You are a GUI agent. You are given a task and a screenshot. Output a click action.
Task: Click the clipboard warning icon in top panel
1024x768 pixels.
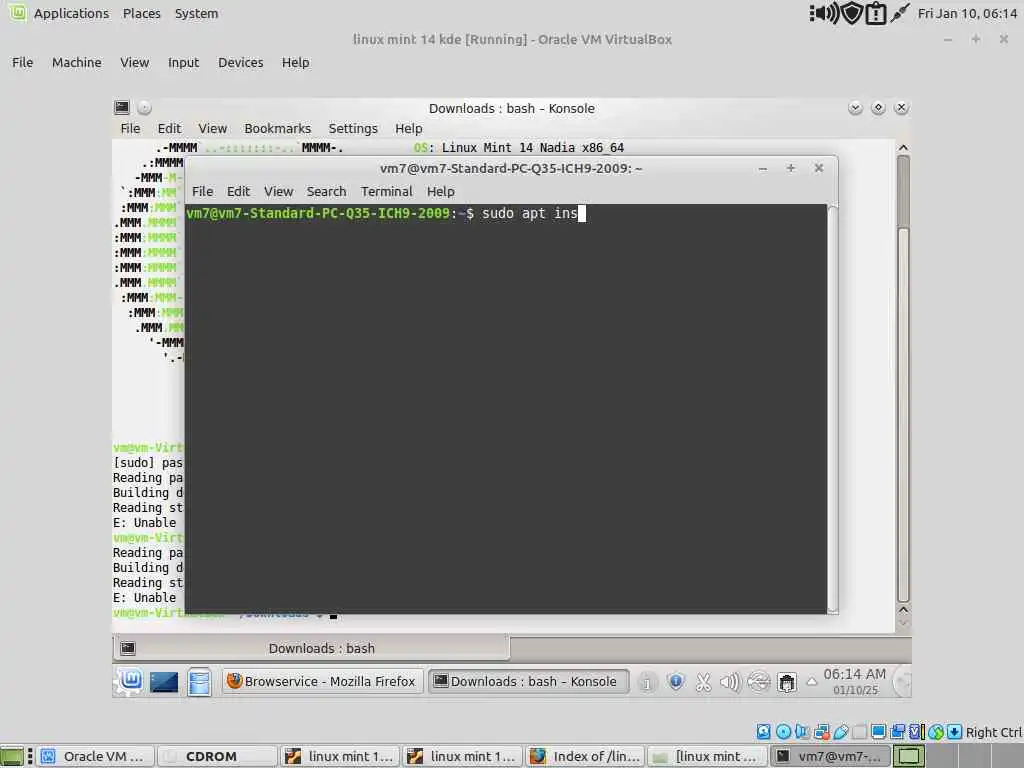coord(875,14)
